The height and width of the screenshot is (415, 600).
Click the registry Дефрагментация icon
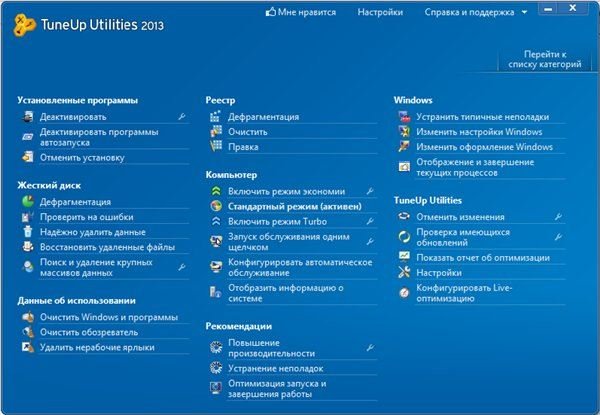click(216, 116)
